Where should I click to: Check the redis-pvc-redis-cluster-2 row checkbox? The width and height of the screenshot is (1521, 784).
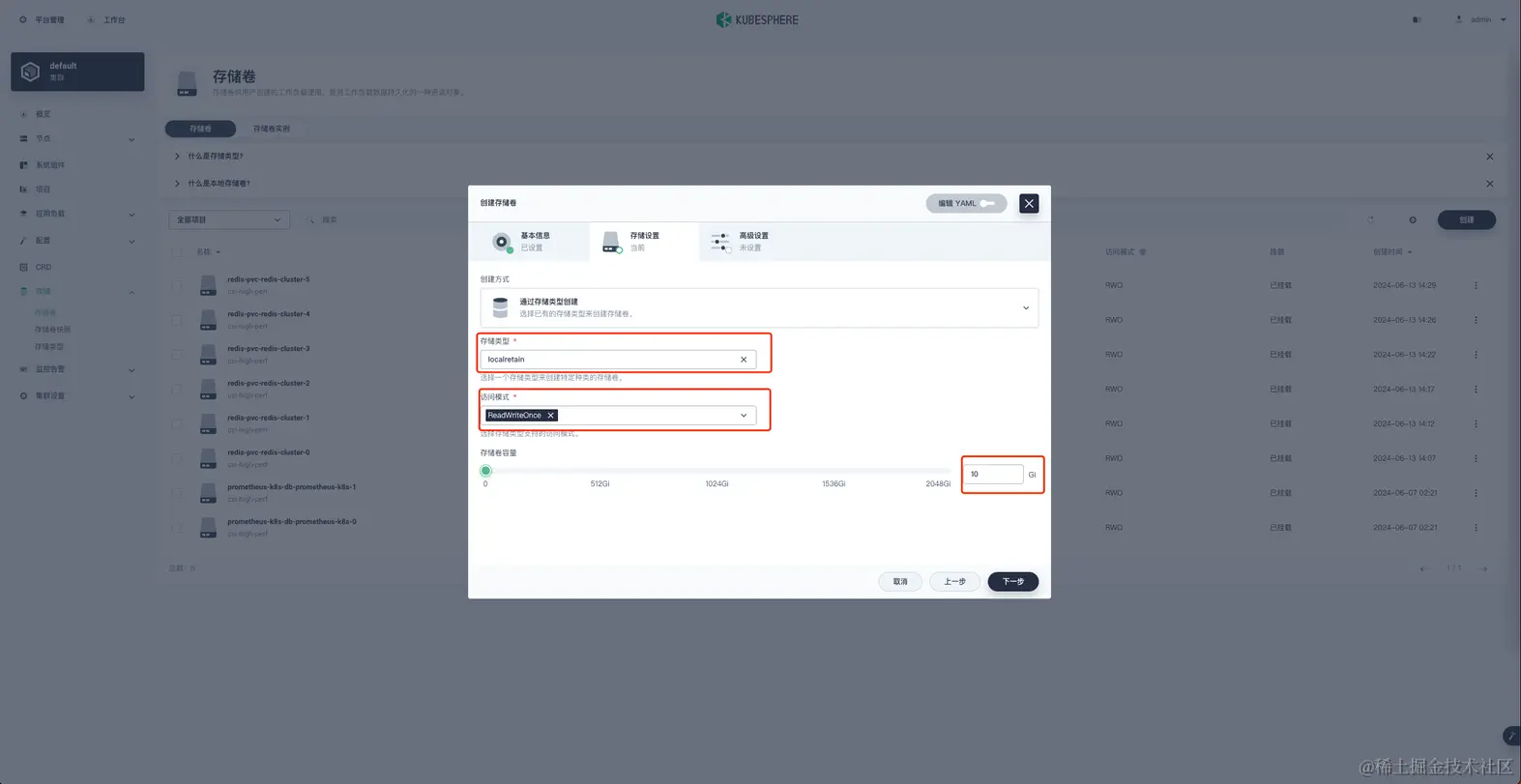pos(177,390)
